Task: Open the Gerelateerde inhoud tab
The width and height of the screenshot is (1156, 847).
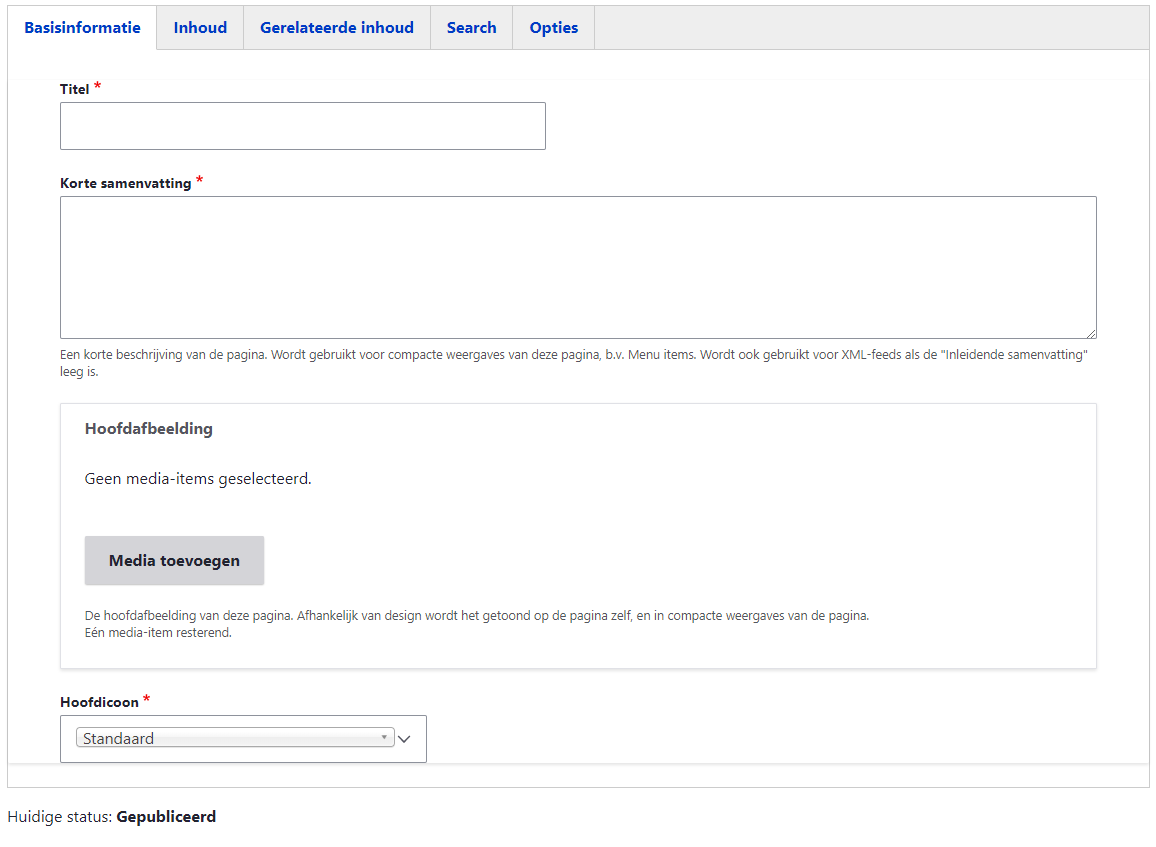Action: (x=337, y=28)
